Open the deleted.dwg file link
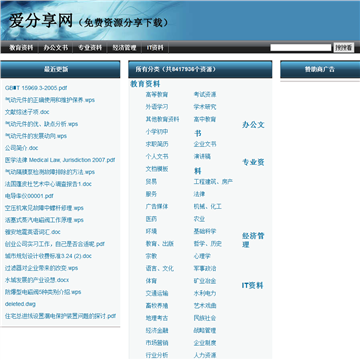The width and height of the screenshot is (360, 360). coord(20,304)
